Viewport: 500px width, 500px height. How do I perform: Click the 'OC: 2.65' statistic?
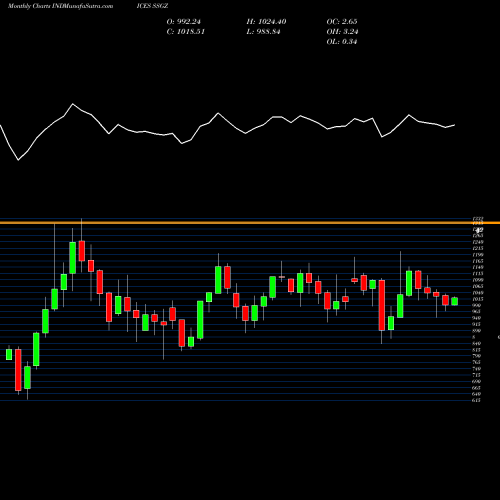[x=342, y=22]
